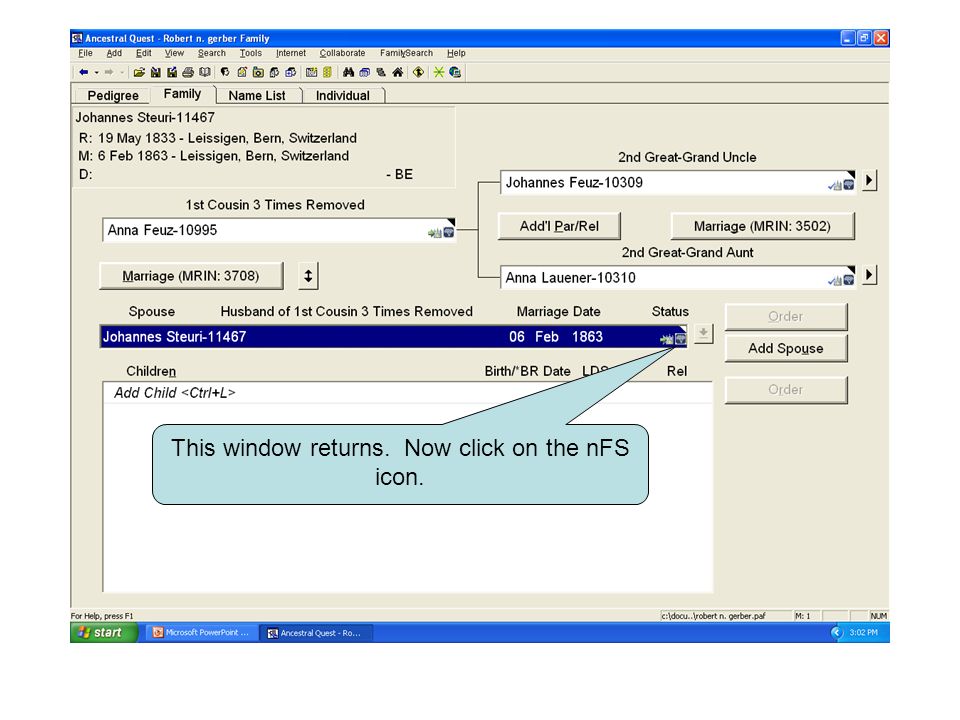Select the Anna Feuz-10995 name box

coord(279,230)
